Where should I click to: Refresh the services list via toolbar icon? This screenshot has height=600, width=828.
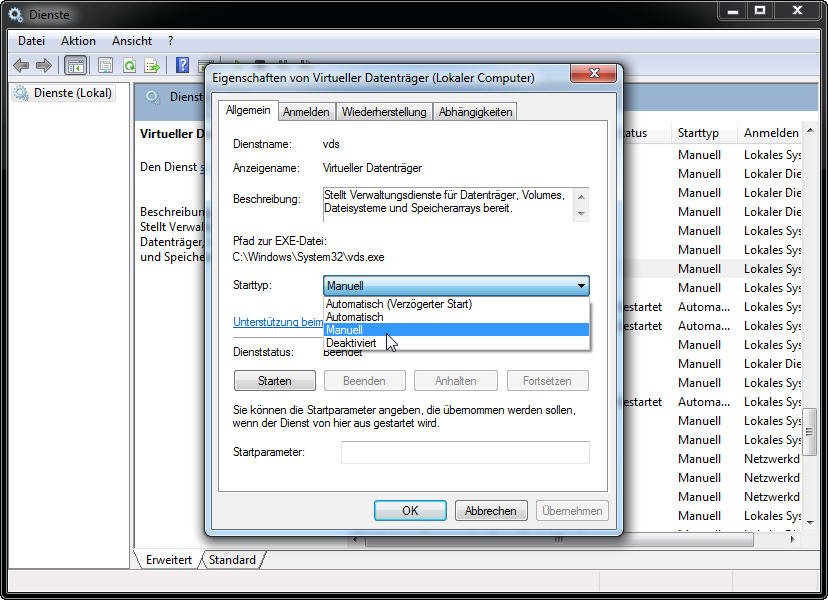129,65
